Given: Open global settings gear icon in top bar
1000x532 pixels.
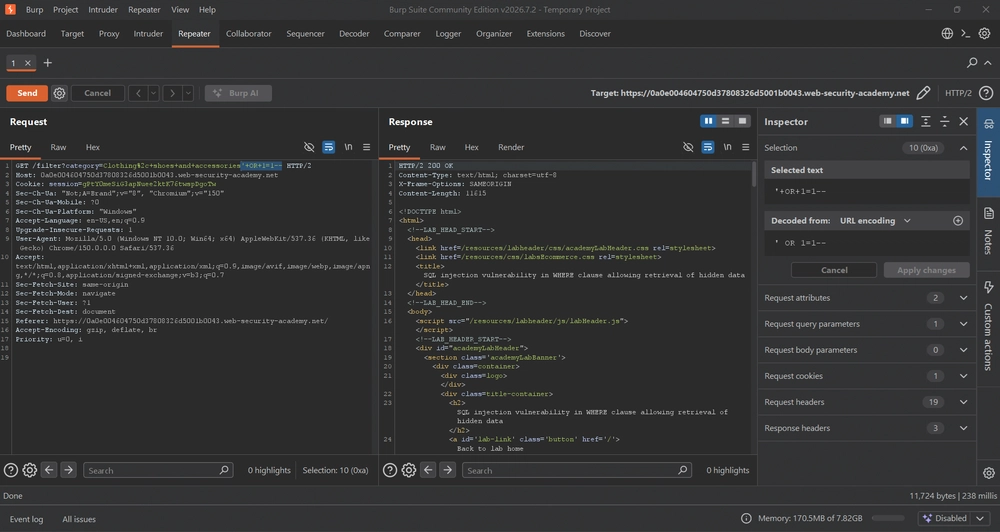Looking at the screenshot, I should 985,34.
